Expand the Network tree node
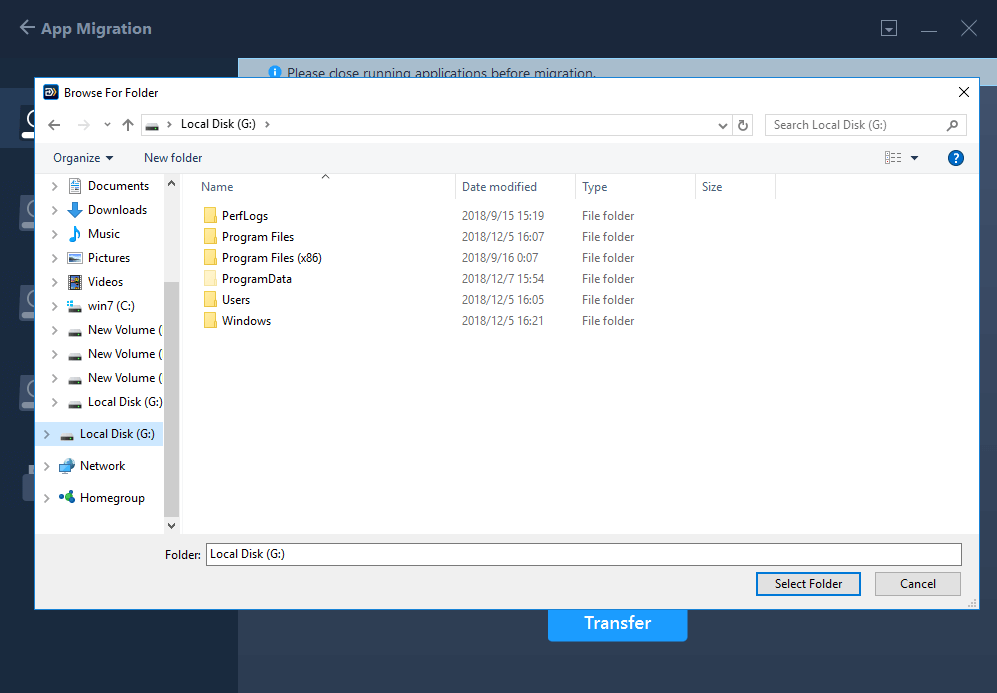 pos(46,466)
